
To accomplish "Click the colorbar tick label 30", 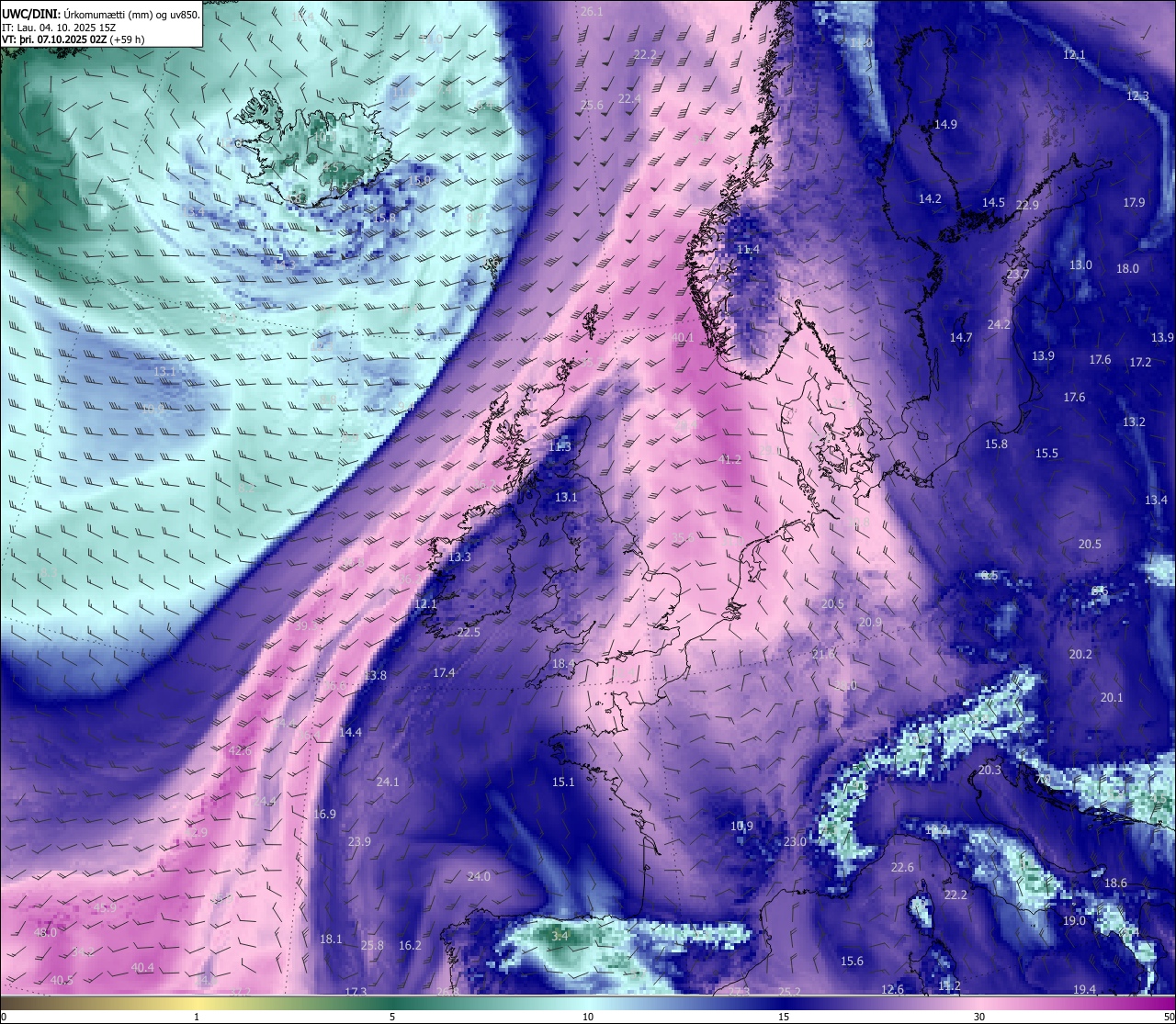I will (x=979, y=1017).
